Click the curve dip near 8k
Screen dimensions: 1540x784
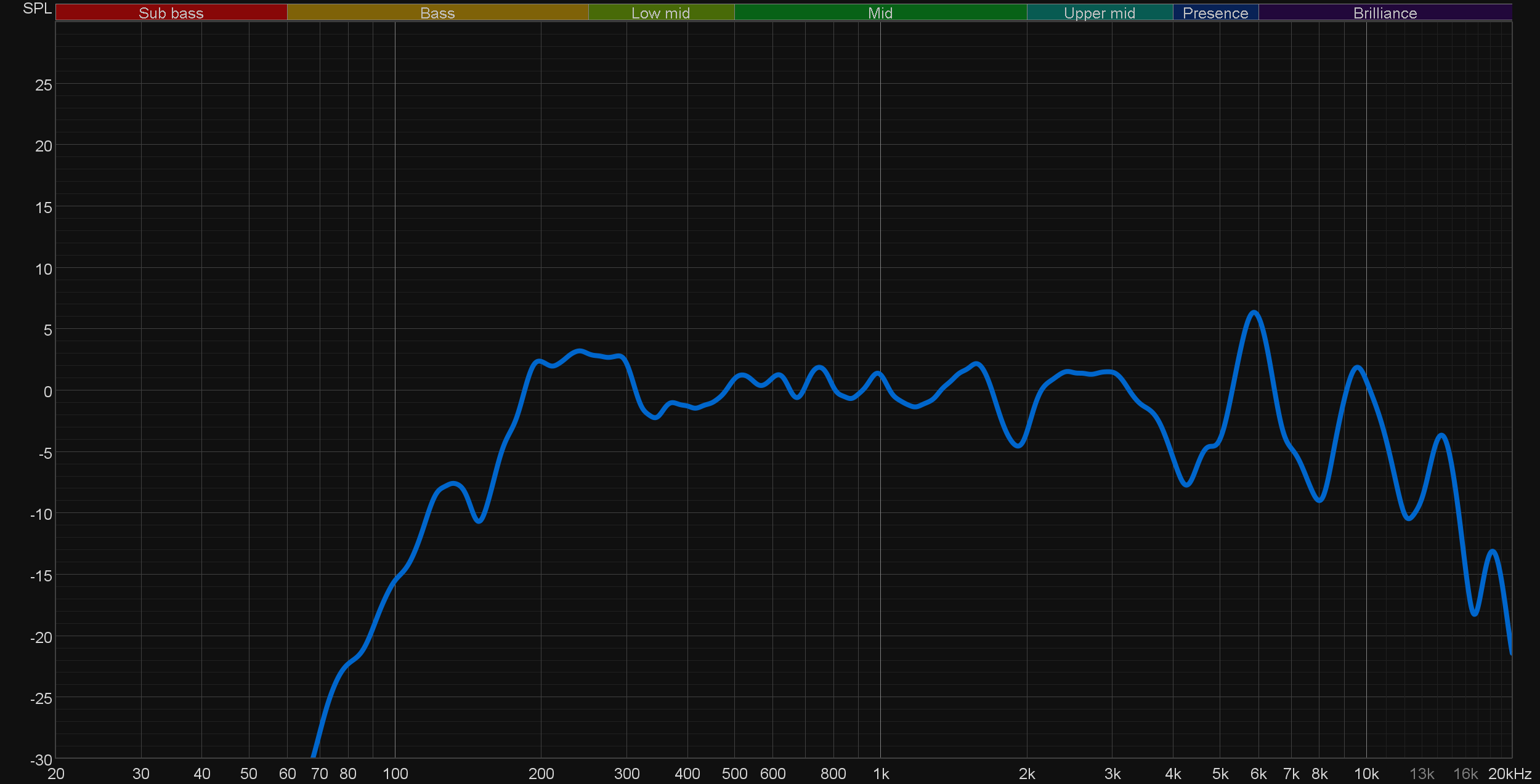tap(1319, 500)
